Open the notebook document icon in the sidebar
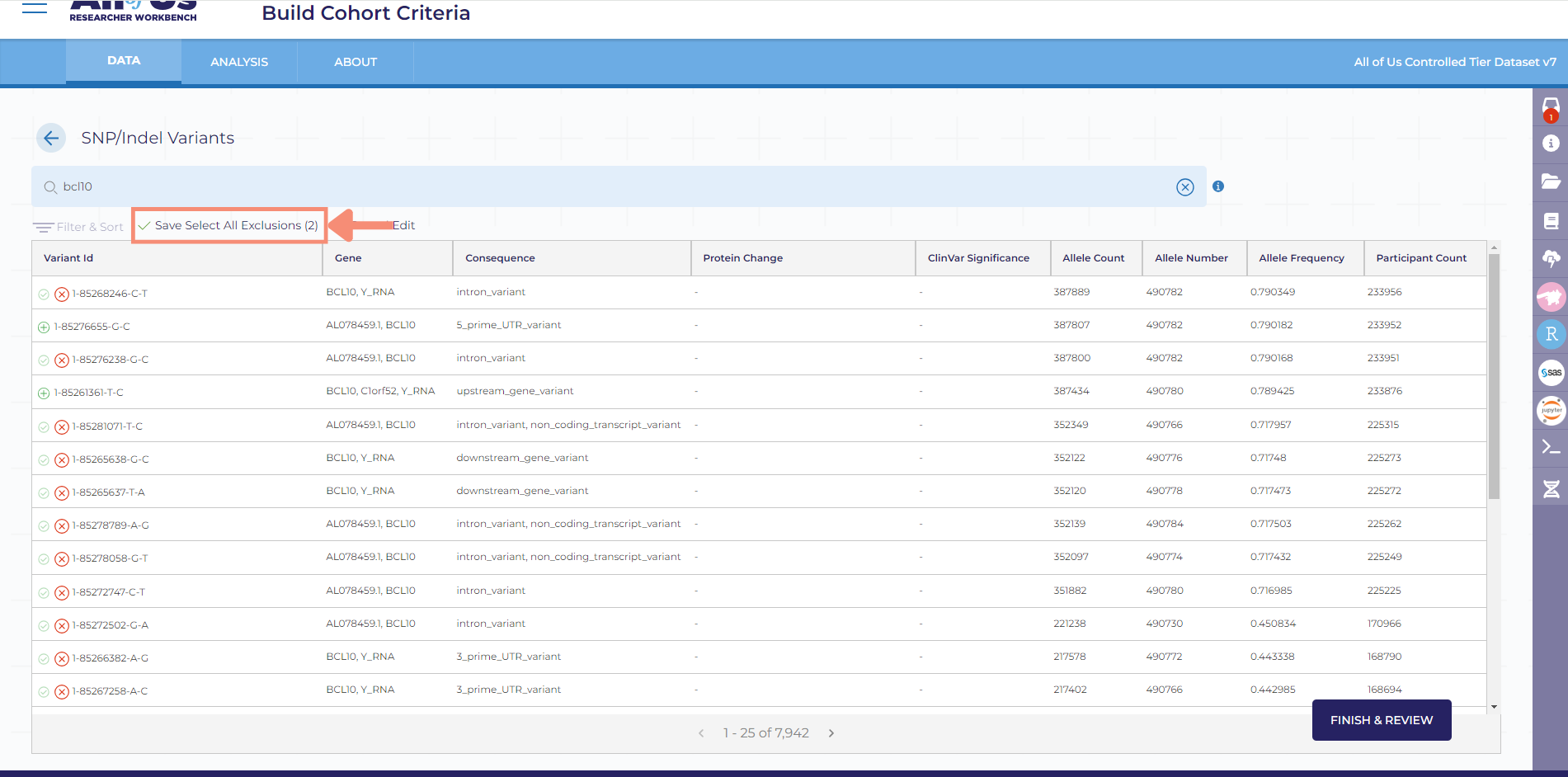Viewport: 1568px width, 777px height. 1551,221
